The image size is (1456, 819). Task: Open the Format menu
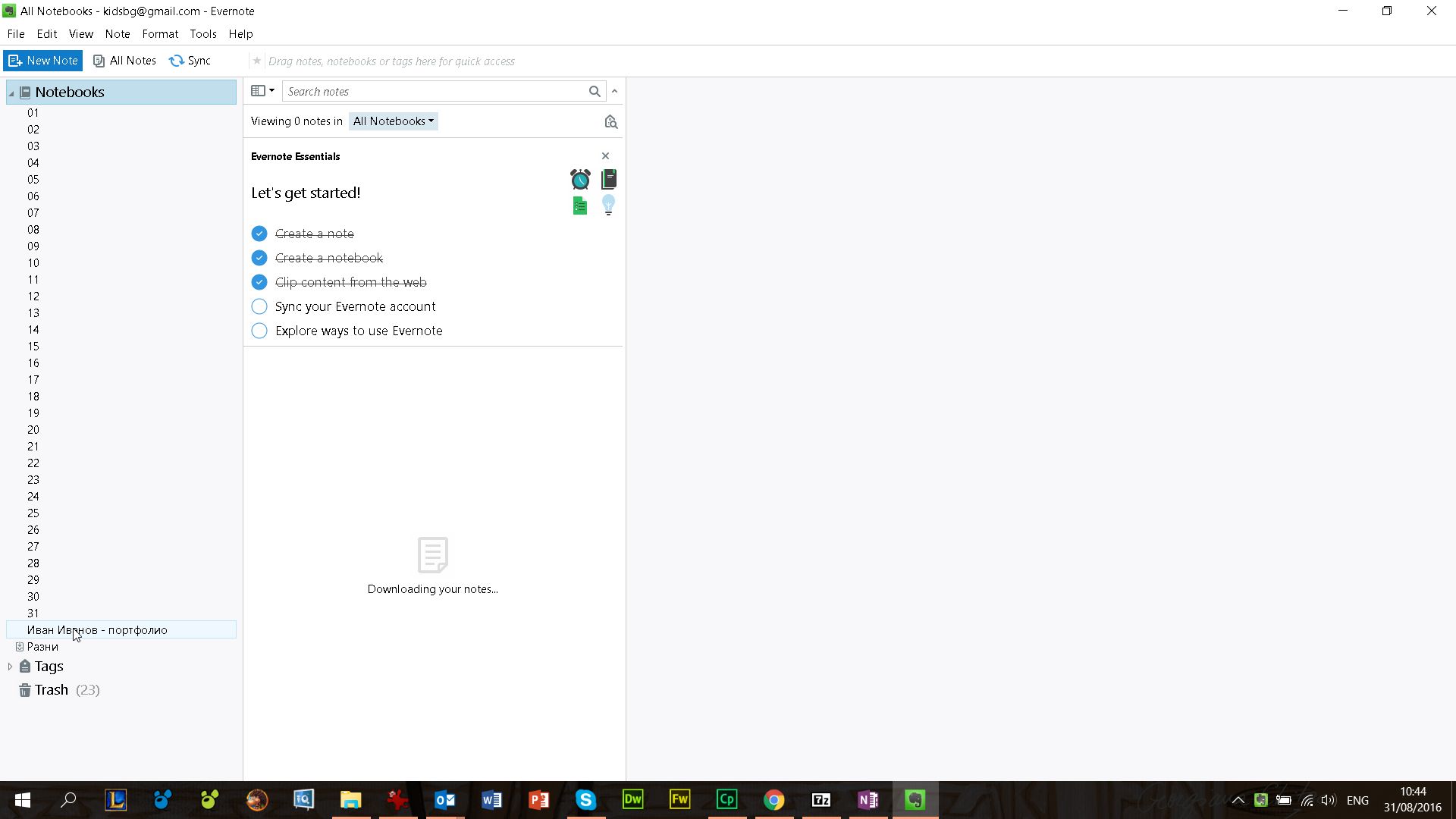pos(160,34)
